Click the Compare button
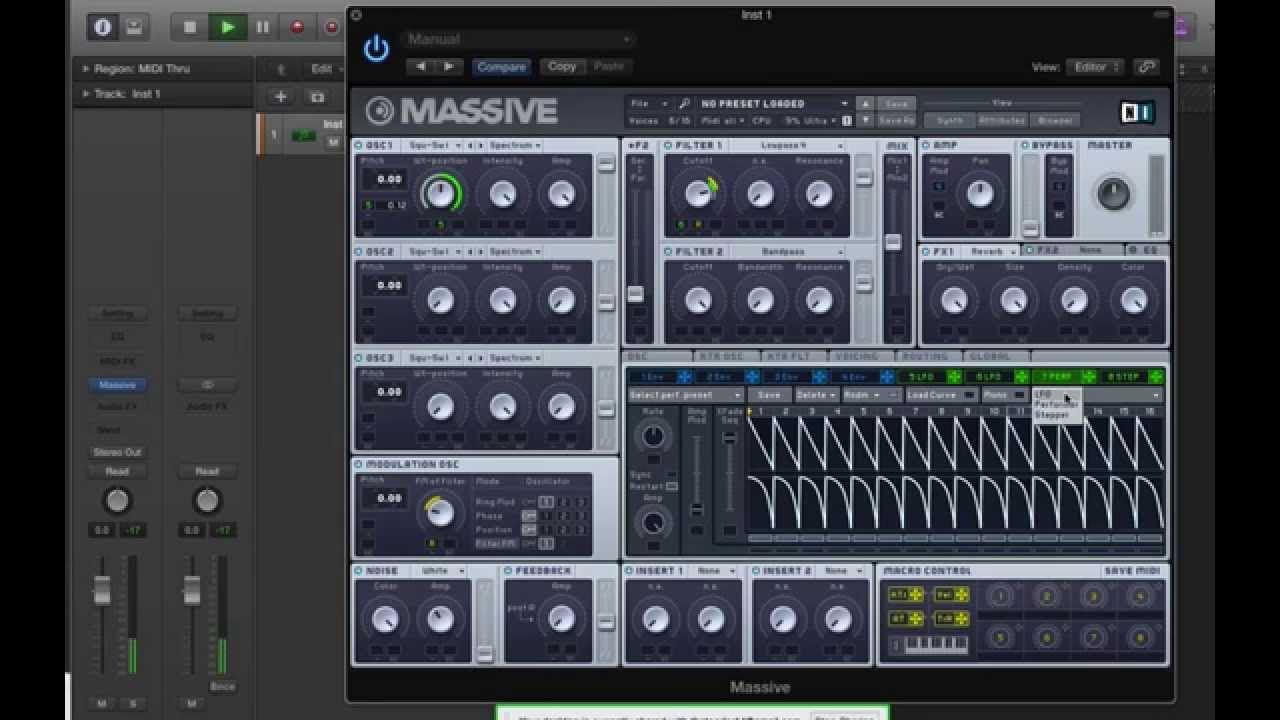 click(501, 67)
